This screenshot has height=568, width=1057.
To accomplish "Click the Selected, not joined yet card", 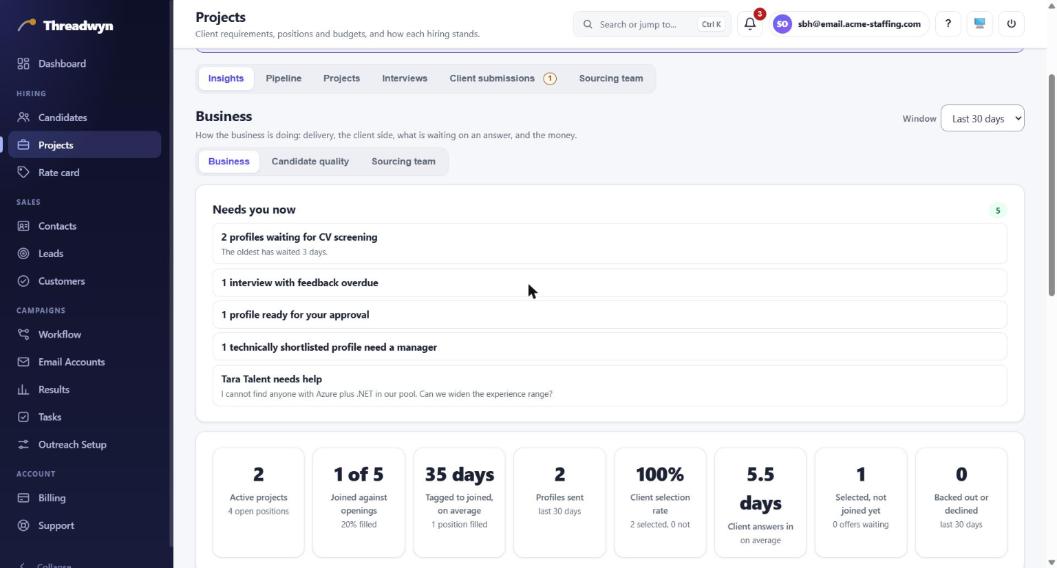I will pyautogui.click(x=861, y=503).
